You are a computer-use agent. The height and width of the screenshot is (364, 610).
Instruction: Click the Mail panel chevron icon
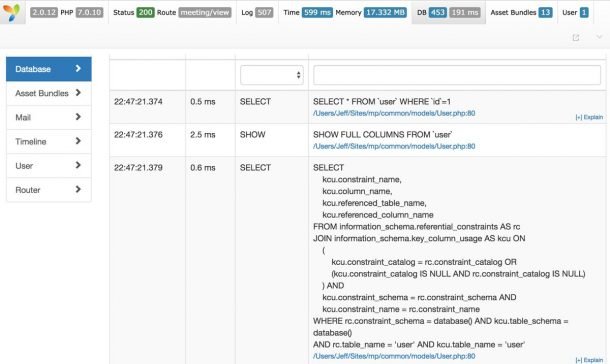point(78,117)
